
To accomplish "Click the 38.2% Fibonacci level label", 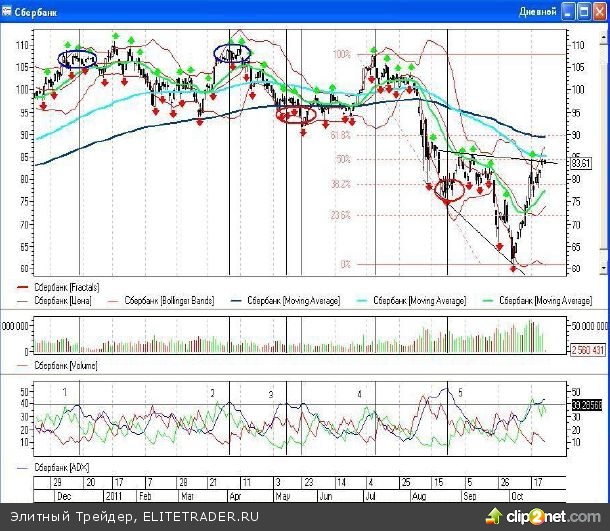I will [341, 184].
